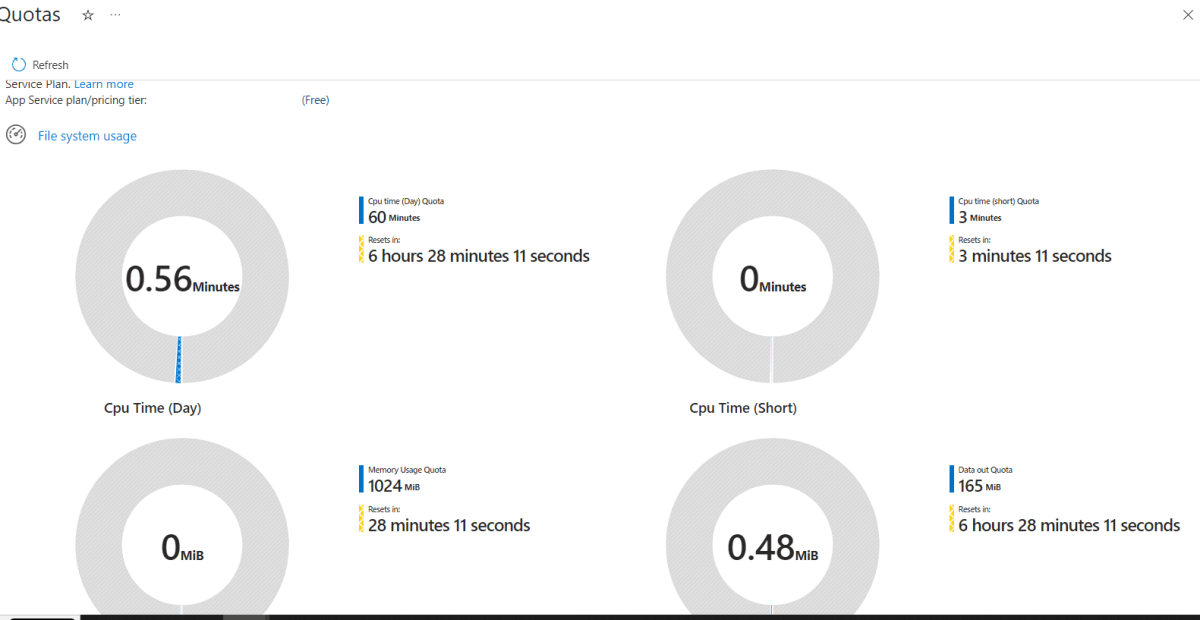Open the Learn more link

pos(104,84)
